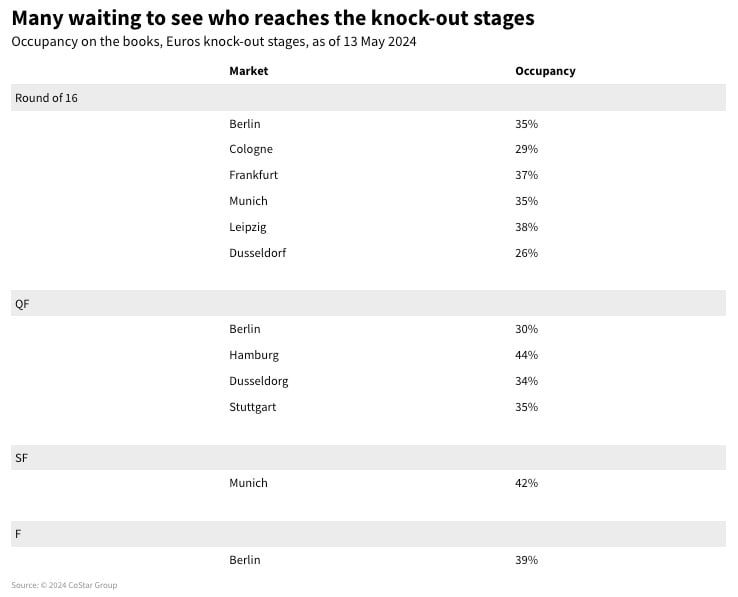Click the 39% occupancy value for the final
Viewport: 738px width, 597px height.
click(x=526, y=560)
